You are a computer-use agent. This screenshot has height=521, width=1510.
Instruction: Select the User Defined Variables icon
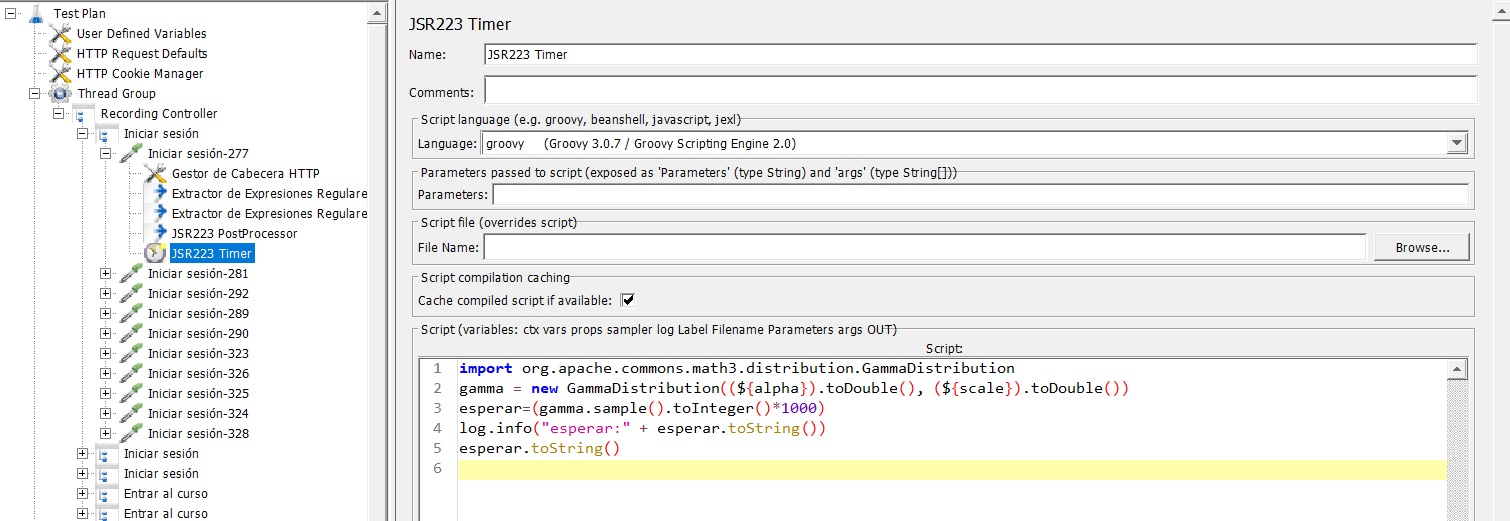point(61,34)
